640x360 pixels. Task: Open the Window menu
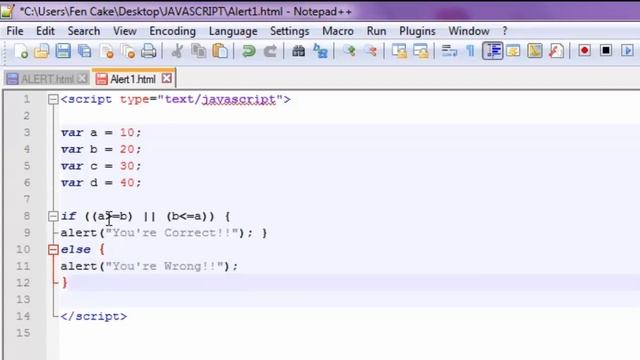coord(469,31)
